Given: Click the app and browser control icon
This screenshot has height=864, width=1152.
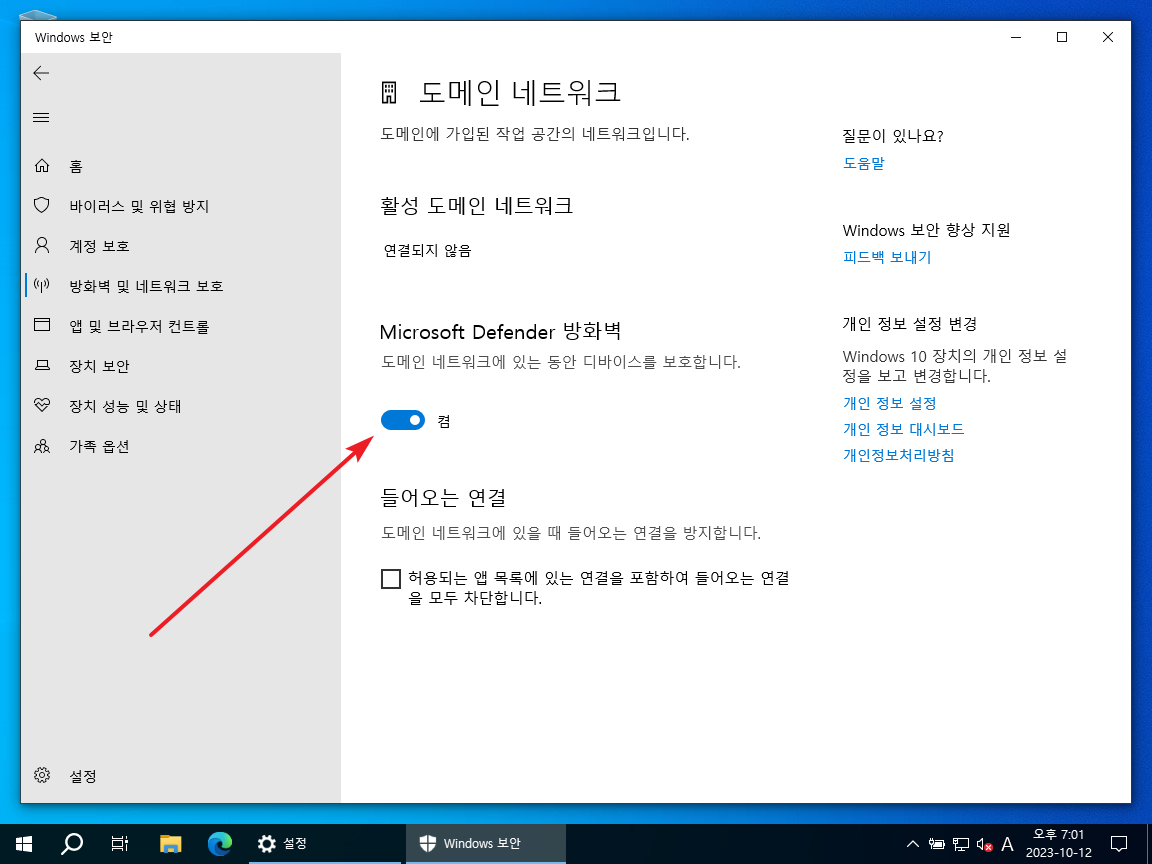Looking at the screenshot, I should [x=42, y=325].
